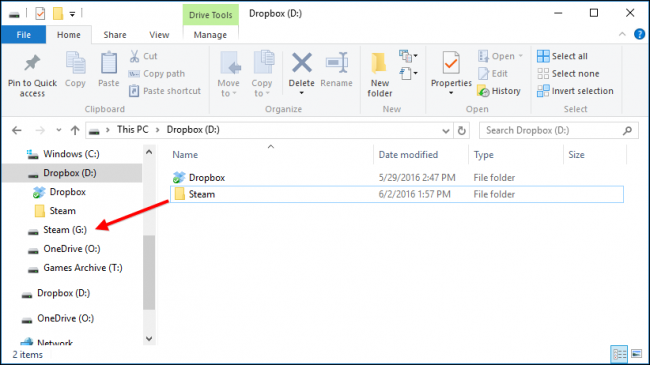Open the Delete options dropdown arrow
Image resolution: width=650 pixels, height=365 pixels.
coord(302,93)
